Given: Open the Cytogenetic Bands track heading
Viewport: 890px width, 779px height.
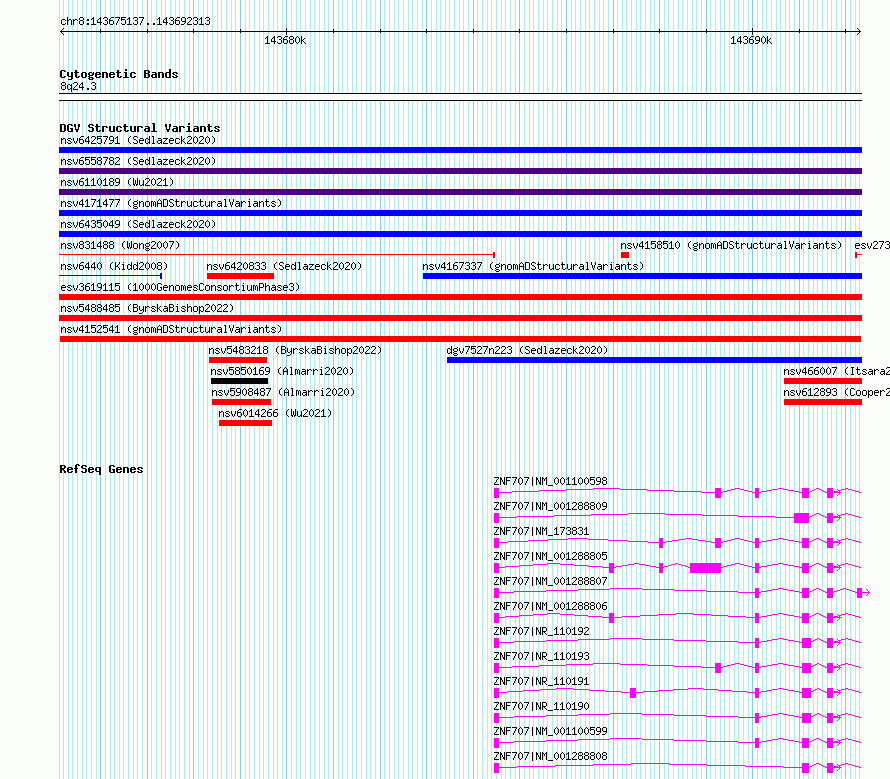Looking at the screenshot, I should point(119,74).
